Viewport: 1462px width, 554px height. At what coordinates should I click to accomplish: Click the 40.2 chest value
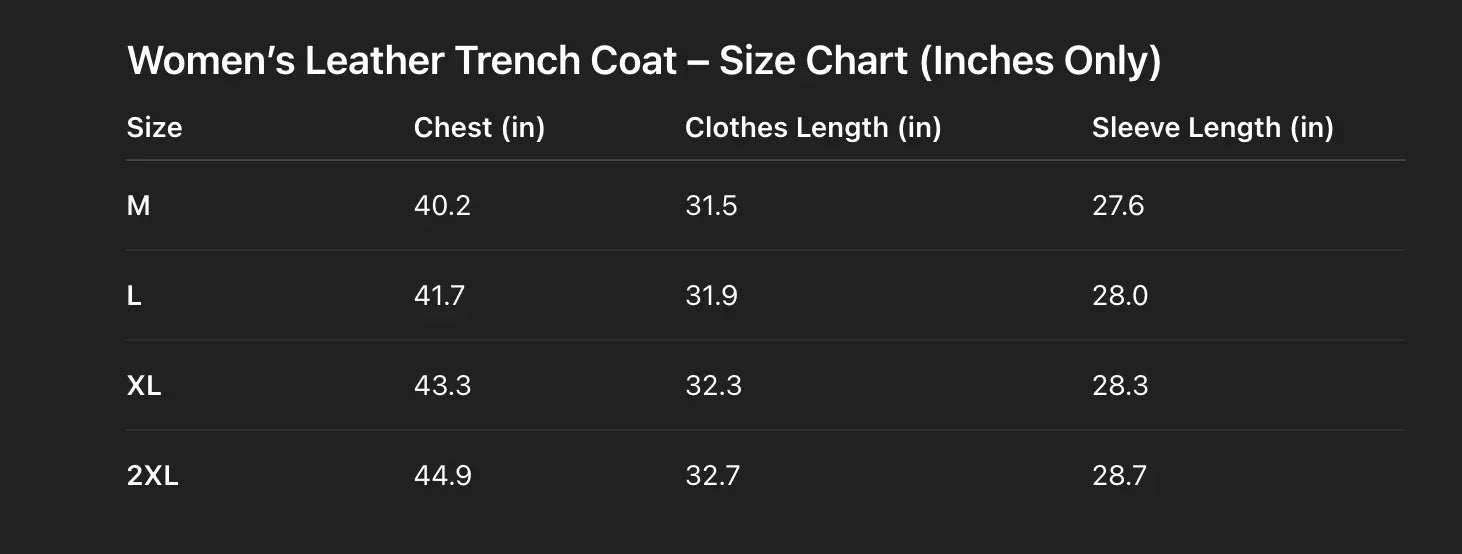pyautogui.click(x=442, y=206)
